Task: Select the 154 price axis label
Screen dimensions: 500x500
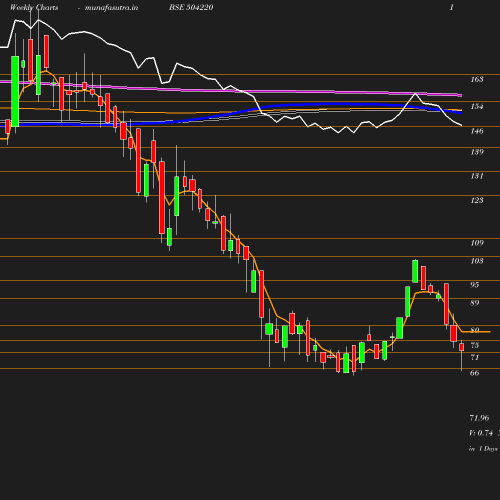Action: 477,106
